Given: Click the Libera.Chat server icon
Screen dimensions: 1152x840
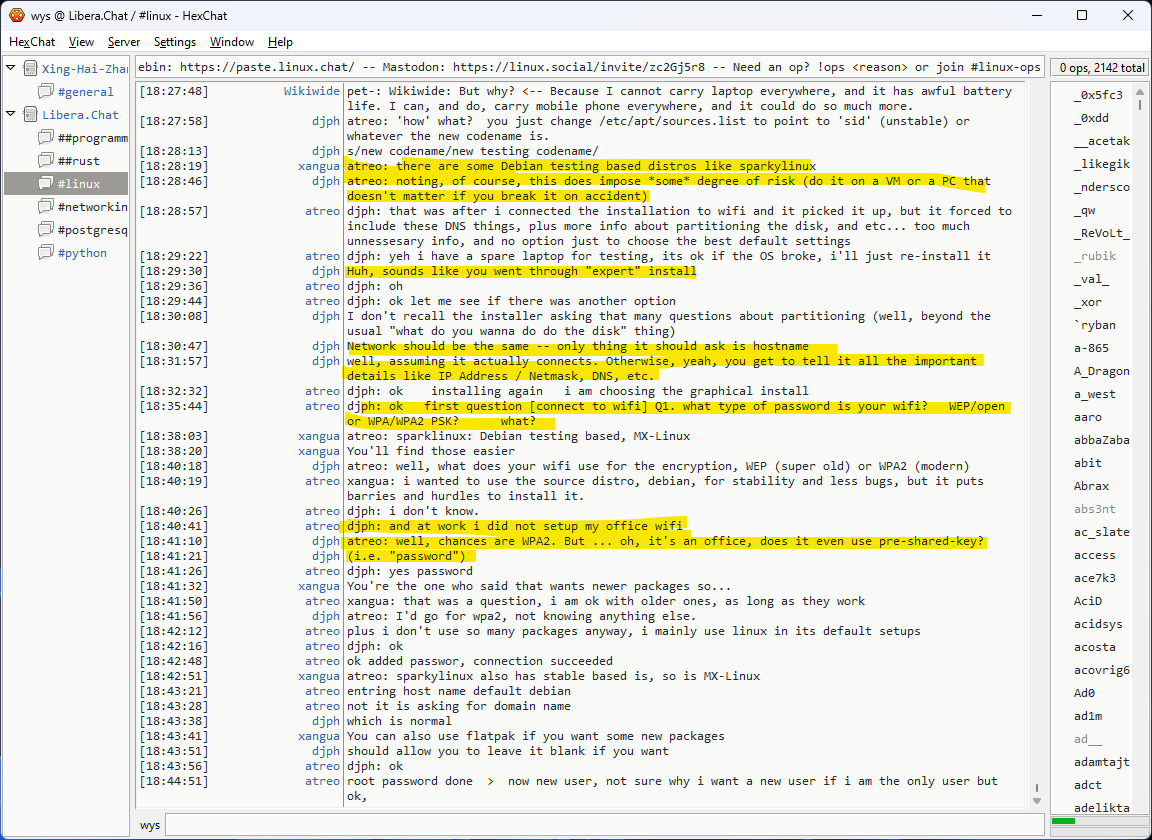Looking at the screenshot, I should point(31,115).
